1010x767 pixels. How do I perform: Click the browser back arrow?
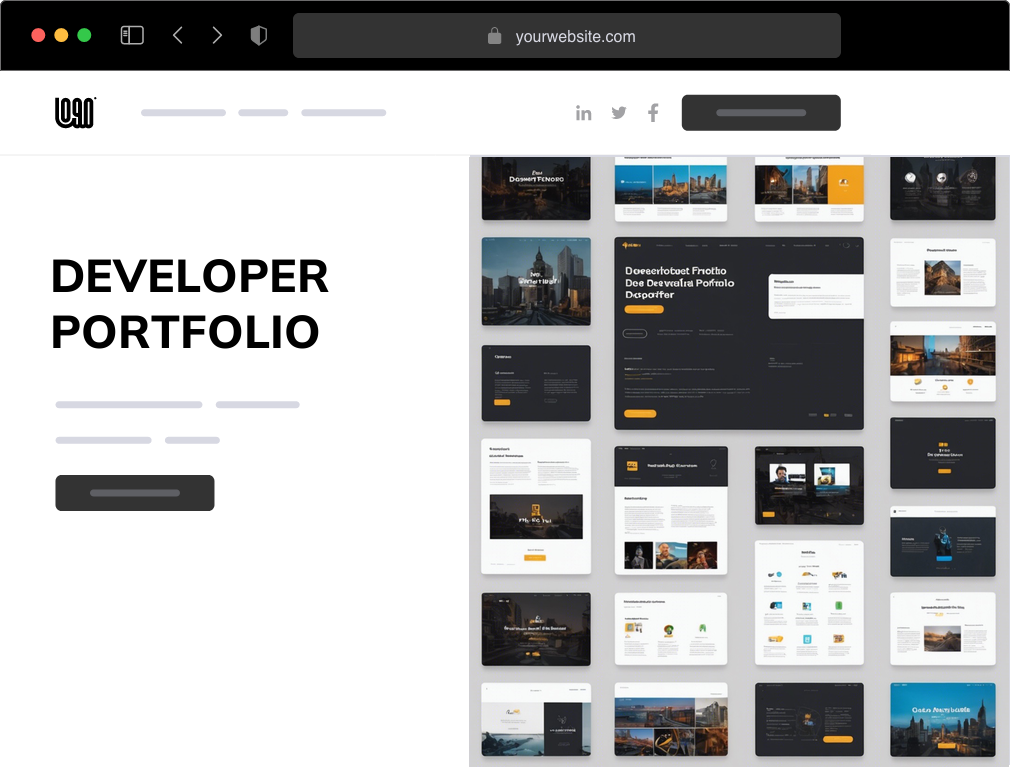point(177,34)
